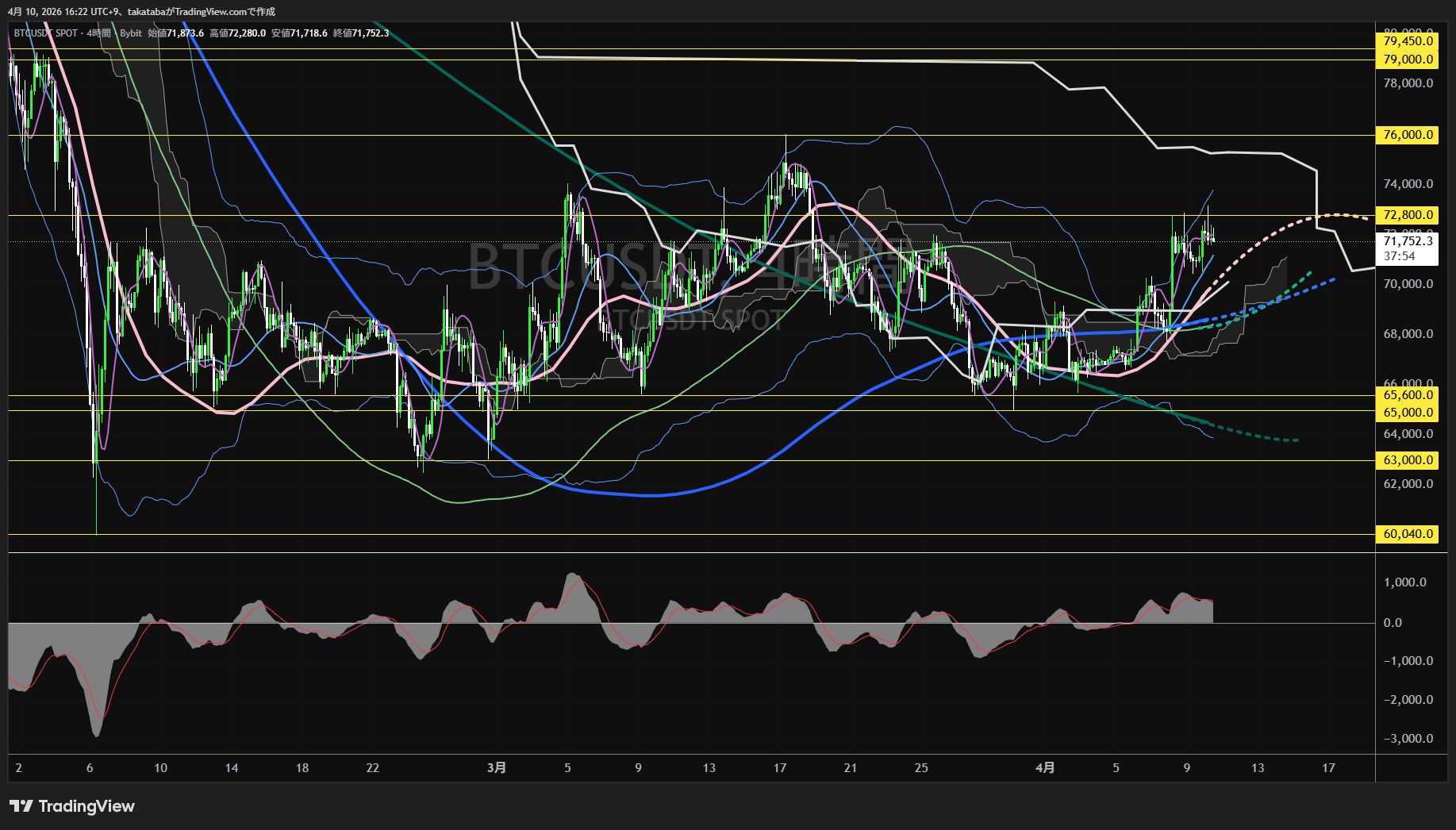Click the Bybit exchange label in header

[x=131, y=33]
